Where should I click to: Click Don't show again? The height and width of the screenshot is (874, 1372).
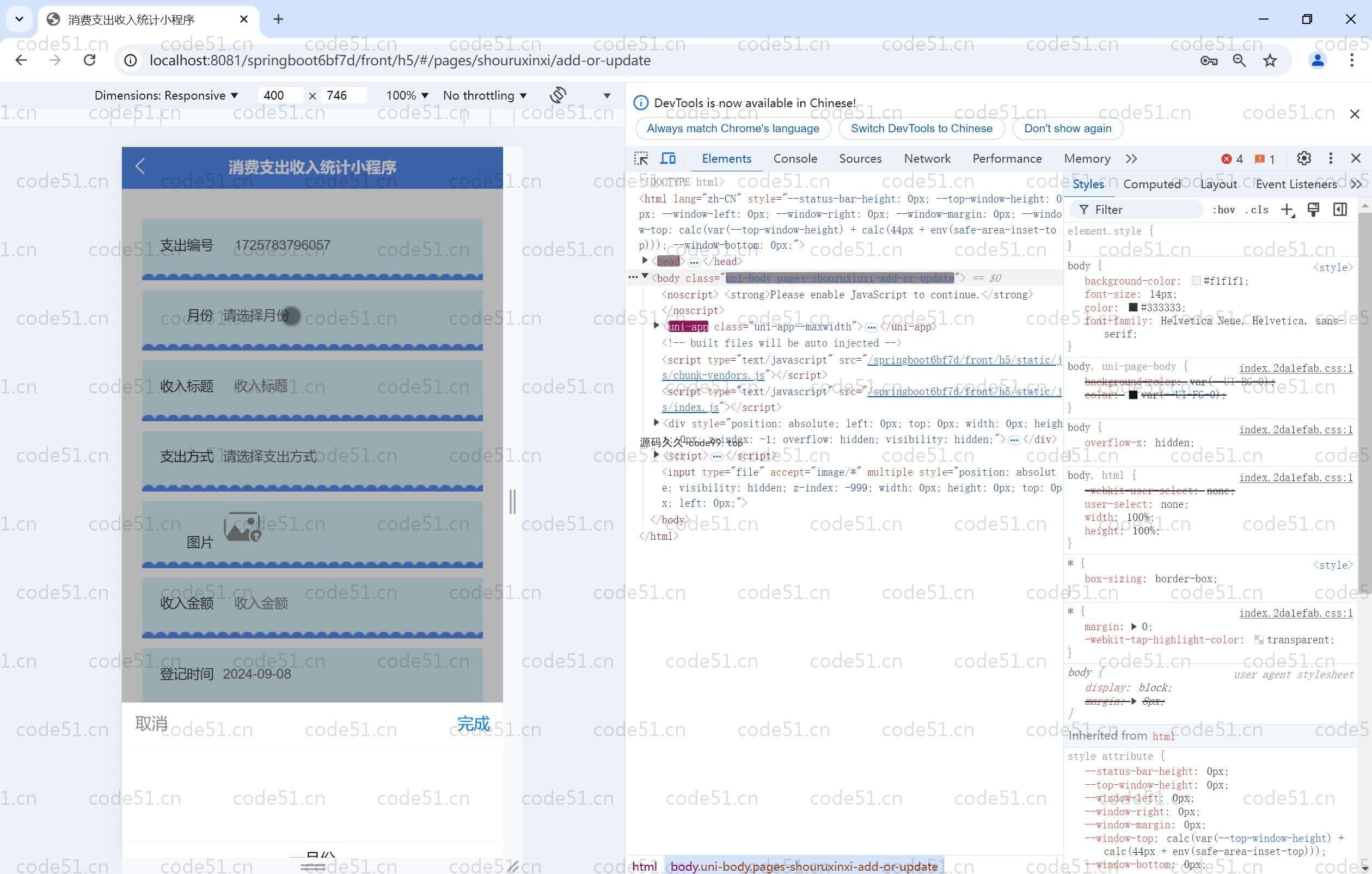tap(1067, 128)
